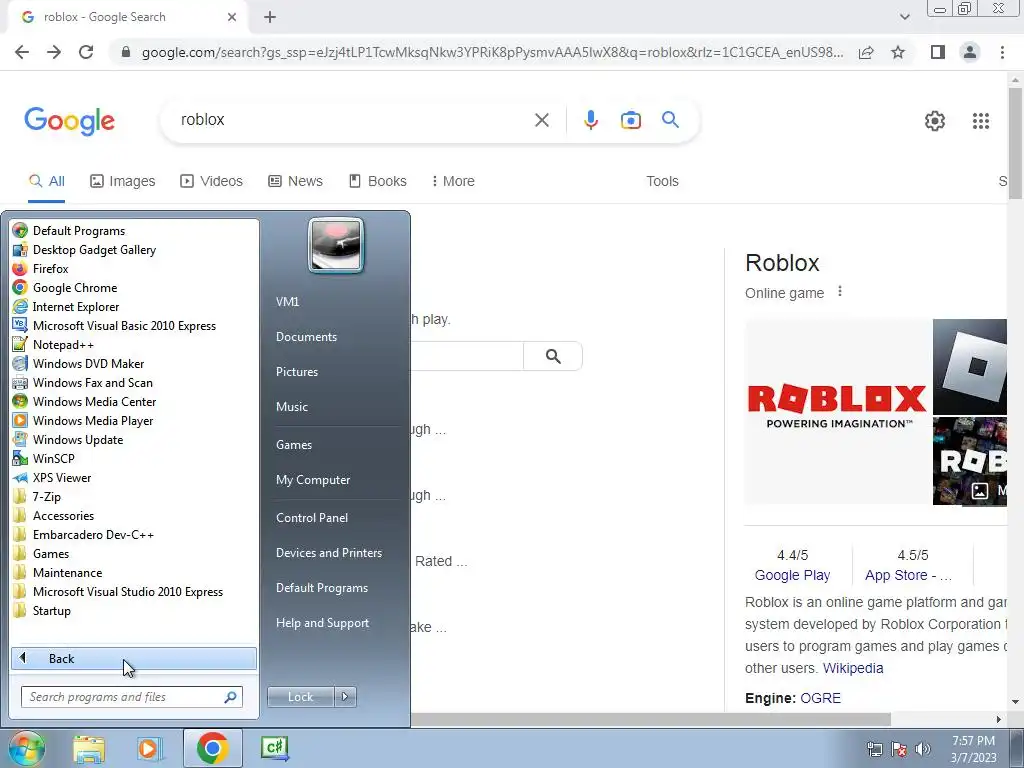Click the Lock button
The height and width of the screenshot is (768, 1024).
(x=300, y=697)
